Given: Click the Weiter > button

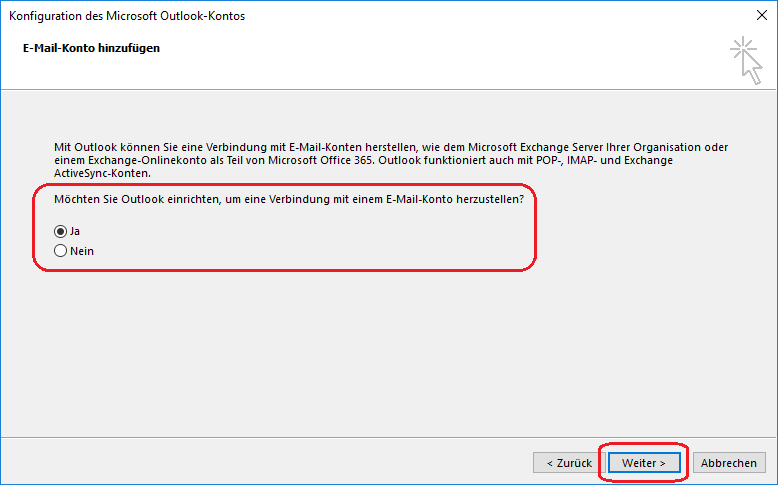Looking at the screenshot, I should (644, 463).
